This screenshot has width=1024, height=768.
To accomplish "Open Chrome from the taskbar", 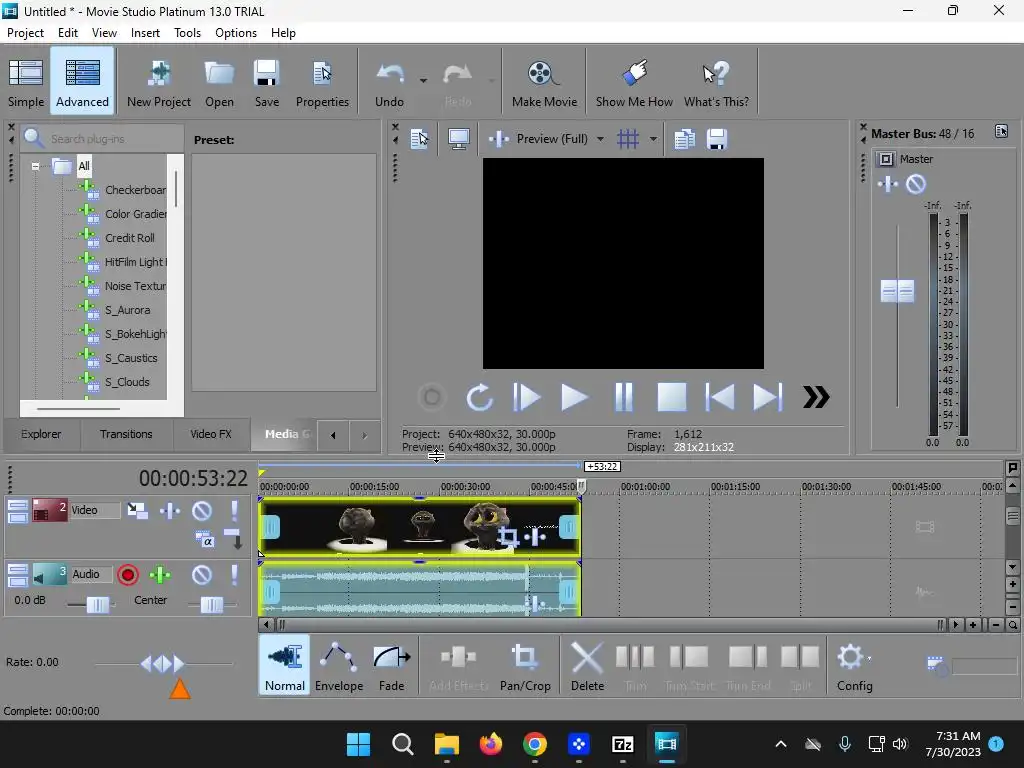I will 534,744.
